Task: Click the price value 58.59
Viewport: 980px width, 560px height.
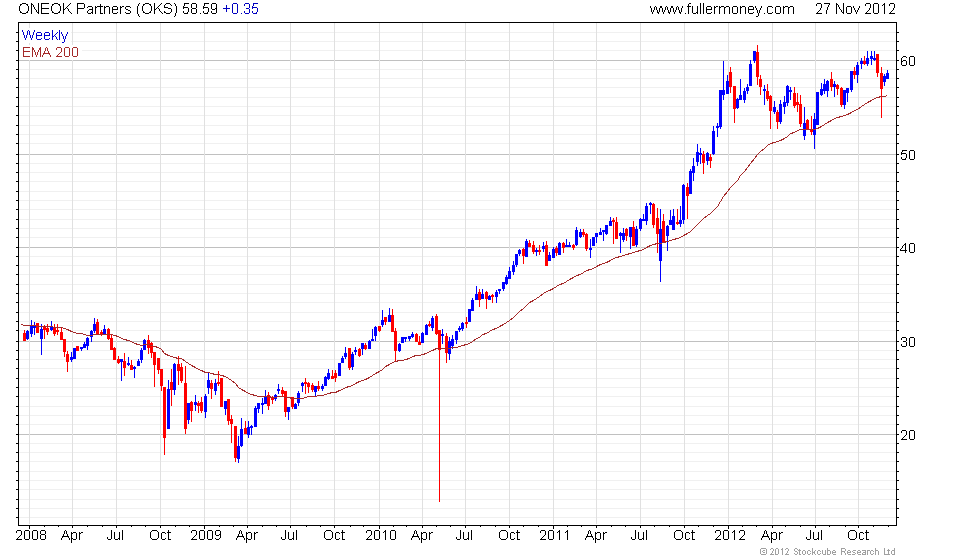Action: 200,9
